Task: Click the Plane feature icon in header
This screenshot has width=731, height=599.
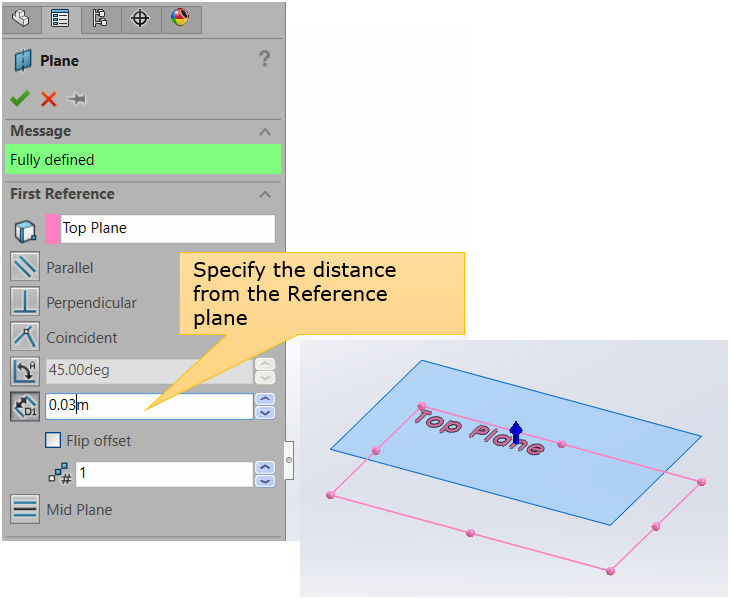Action: pos(23,61)
